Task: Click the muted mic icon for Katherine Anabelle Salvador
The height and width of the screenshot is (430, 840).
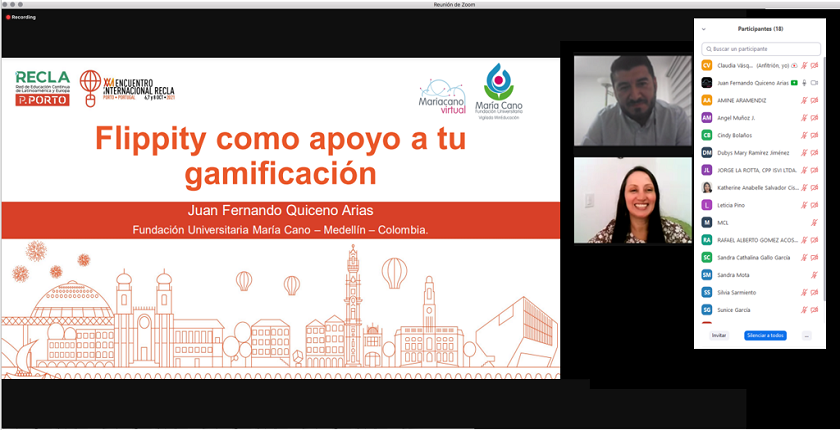Action: point(804,187)
